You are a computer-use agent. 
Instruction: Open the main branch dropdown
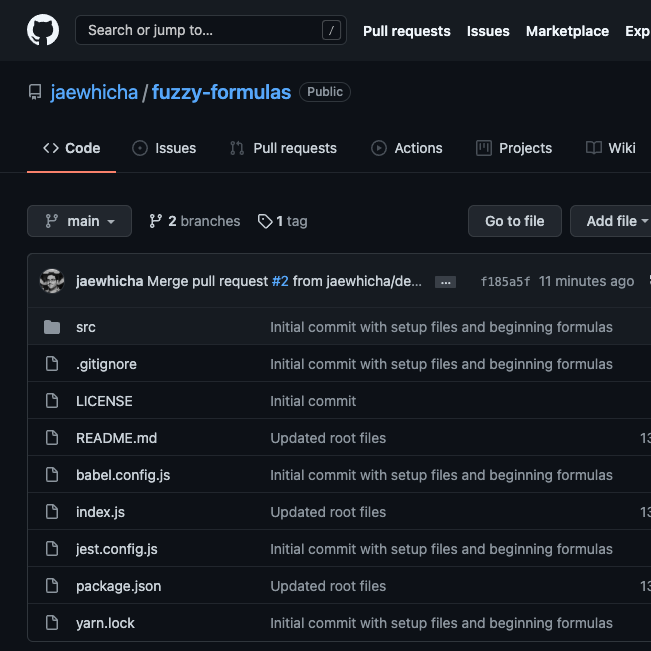79,221
